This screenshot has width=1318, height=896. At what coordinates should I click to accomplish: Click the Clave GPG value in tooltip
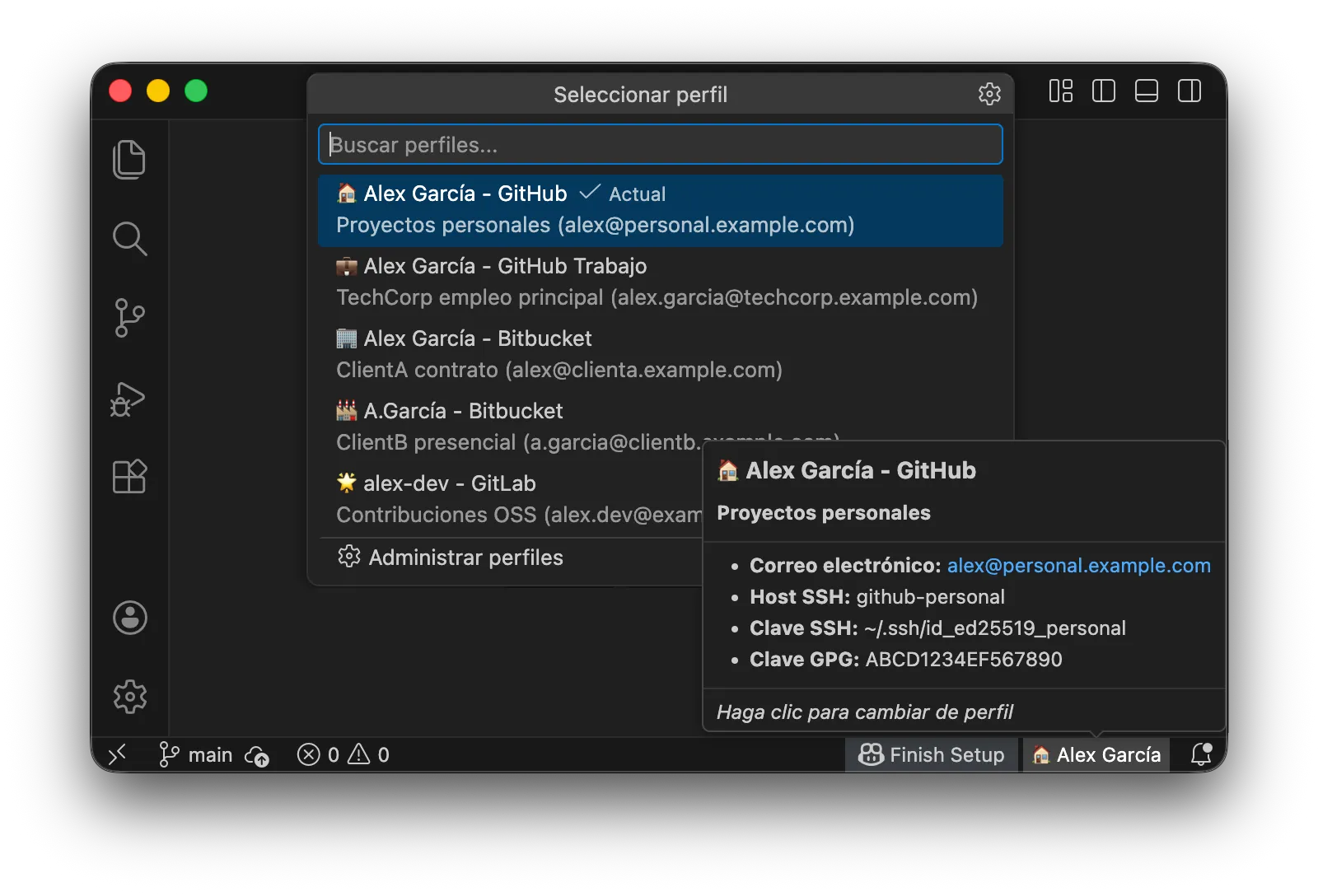coord(964,660)
